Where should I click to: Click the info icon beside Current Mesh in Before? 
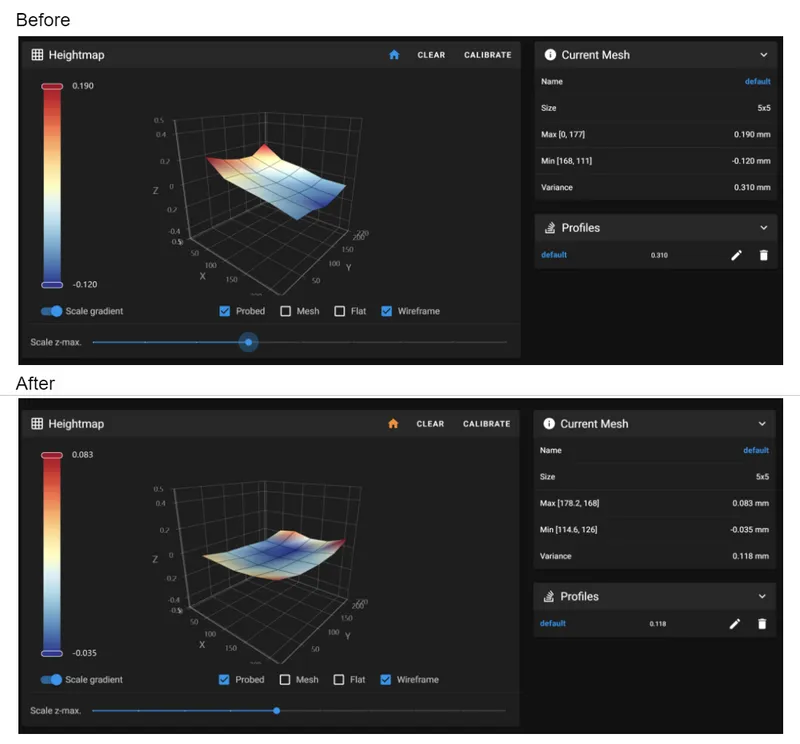(550, 55)
